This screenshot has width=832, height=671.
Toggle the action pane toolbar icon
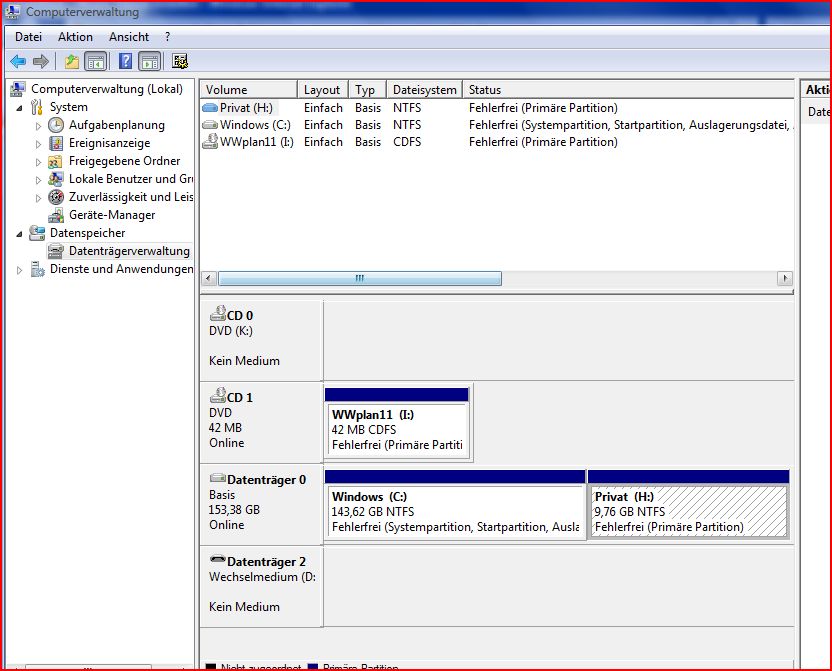tap(150, 62)
